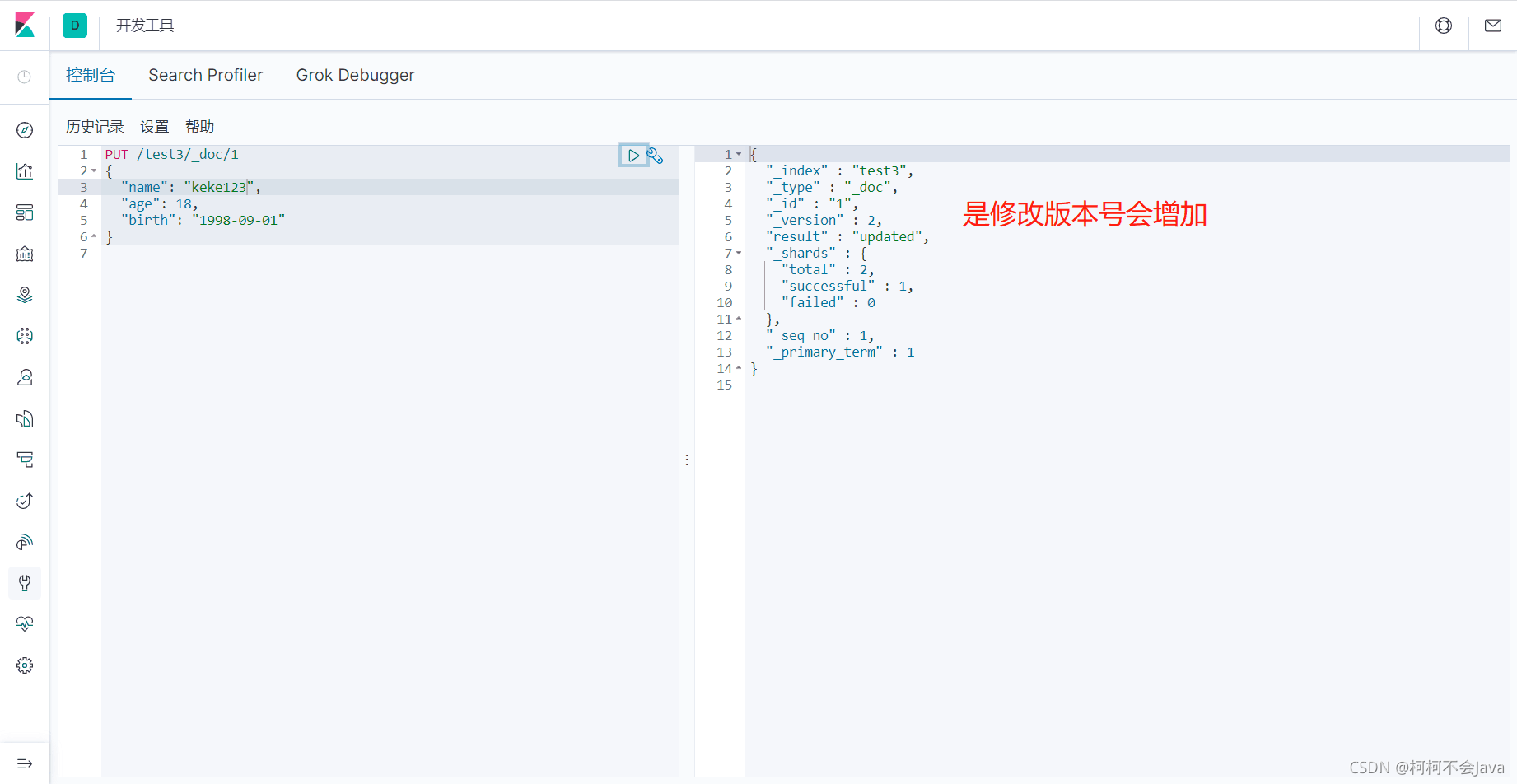Expand the sidebar navigation at bottom
The width and height of the screenshot is (1517, 784).
(x=25, y=763)
